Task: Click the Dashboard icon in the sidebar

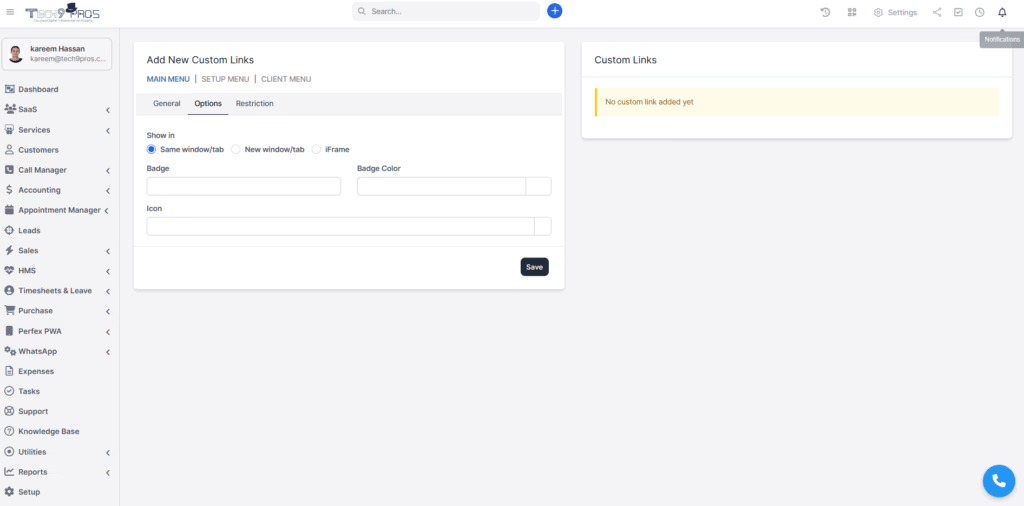Action: click(x=10, y=89)
